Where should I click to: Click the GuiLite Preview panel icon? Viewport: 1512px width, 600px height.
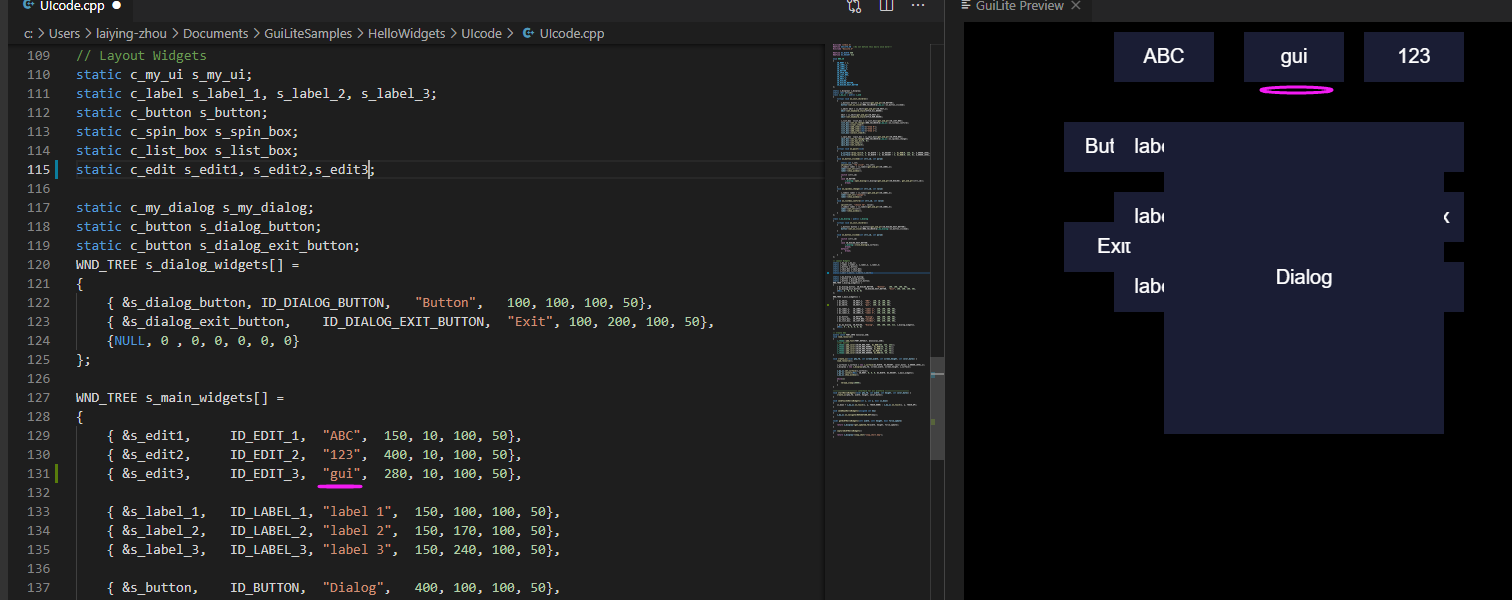(x=964, y=6)
